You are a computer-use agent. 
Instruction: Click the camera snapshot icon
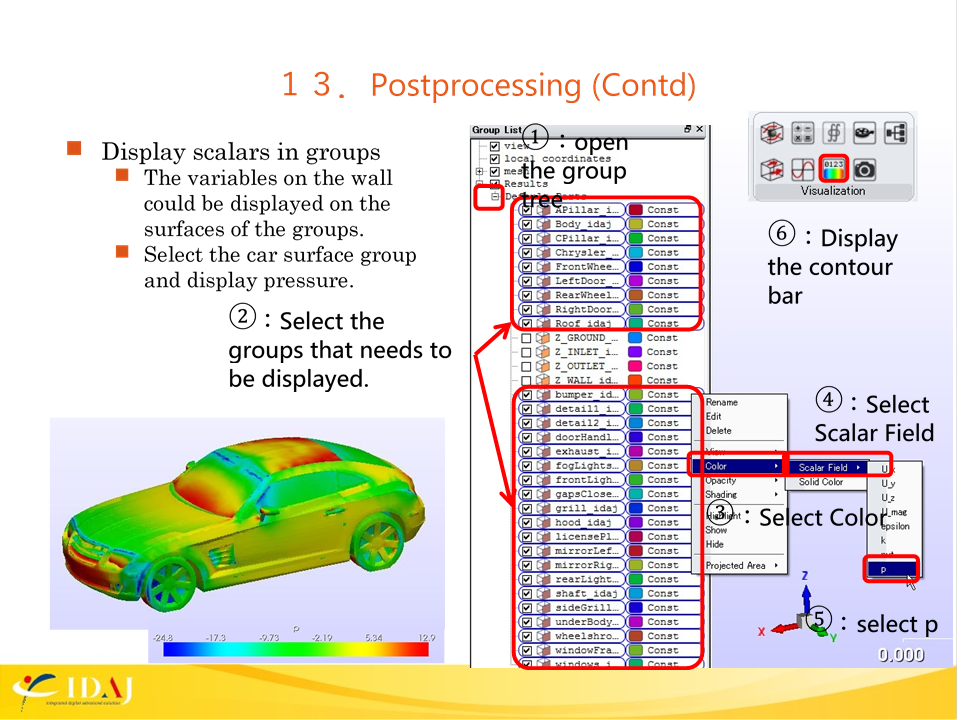pyautogui.click(x=864, y=169)
